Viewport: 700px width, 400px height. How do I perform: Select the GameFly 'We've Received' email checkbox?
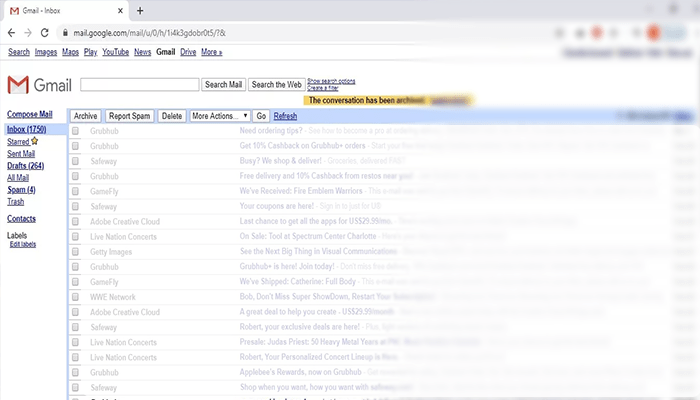[x=75, y=191]
